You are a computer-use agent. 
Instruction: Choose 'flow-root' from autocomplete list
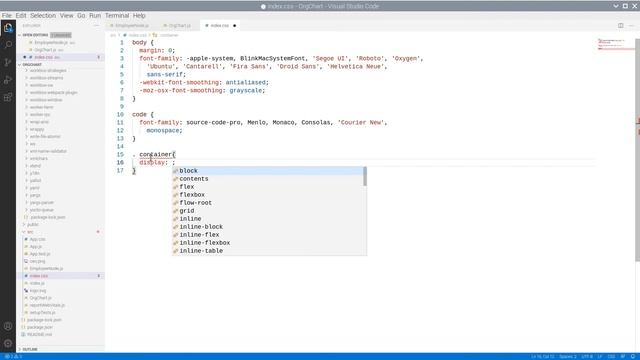[x=268, y=202]
